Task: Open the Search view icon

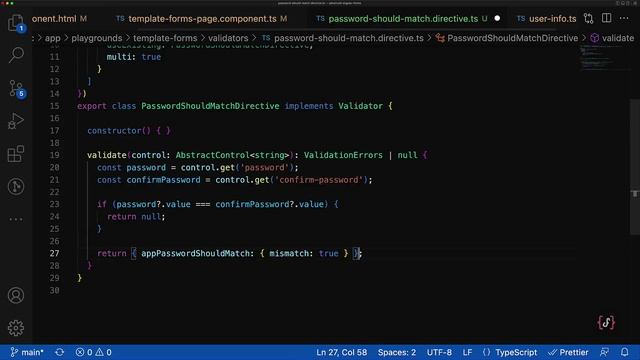Action: click(16, 55)
